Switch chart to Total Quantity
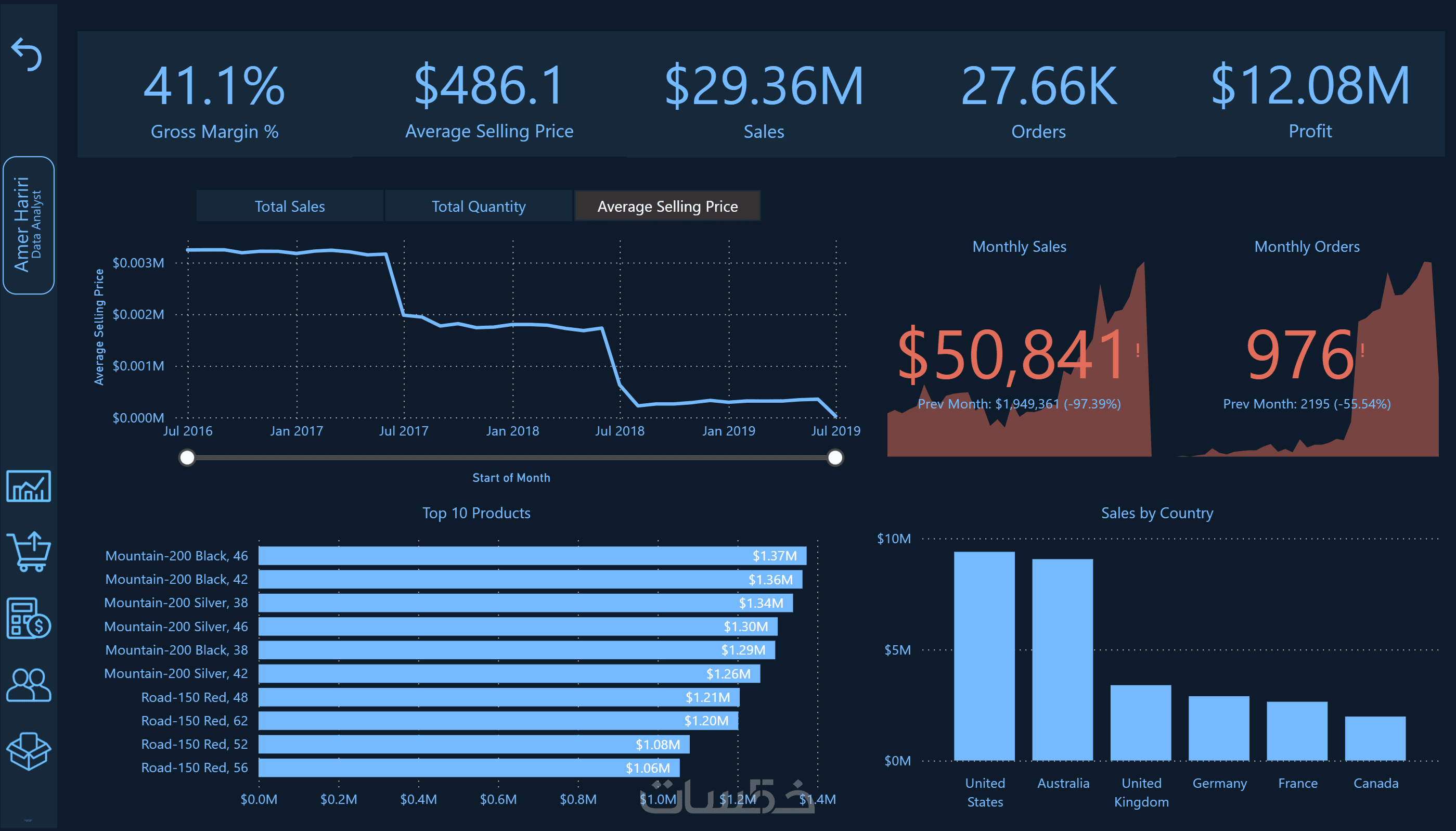The height and width of the screenshot is (831, 1456). pos(478,206)
